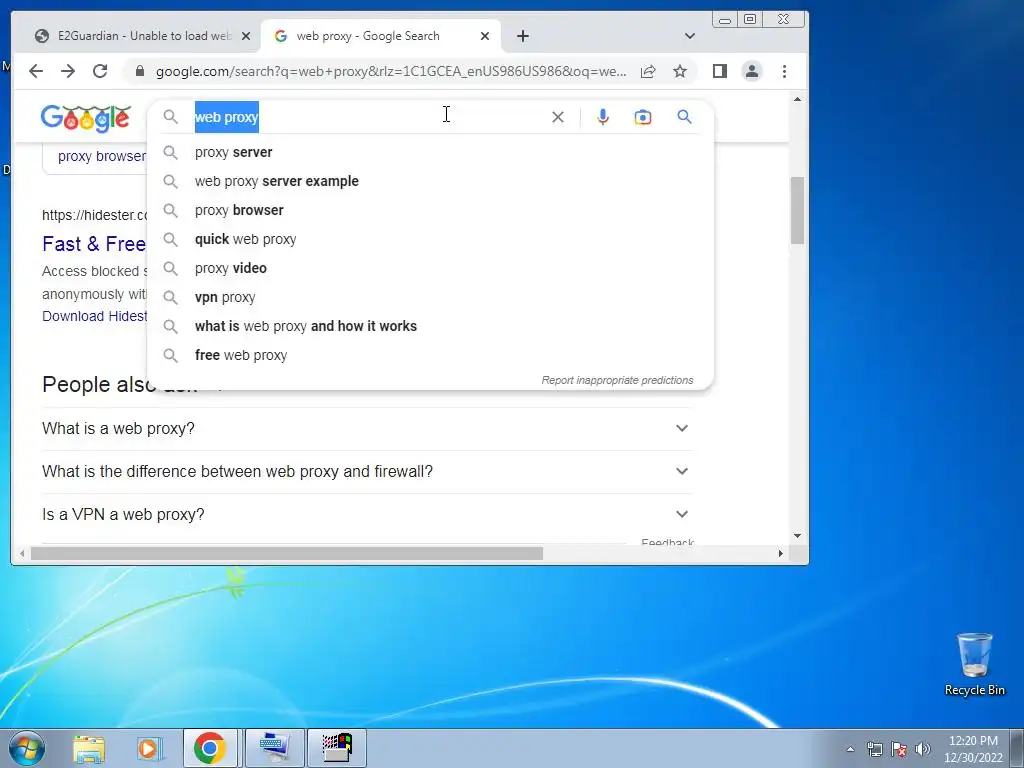1024x768 pixels.
Task: Reload the Google search page
Action: click(100, 71)
